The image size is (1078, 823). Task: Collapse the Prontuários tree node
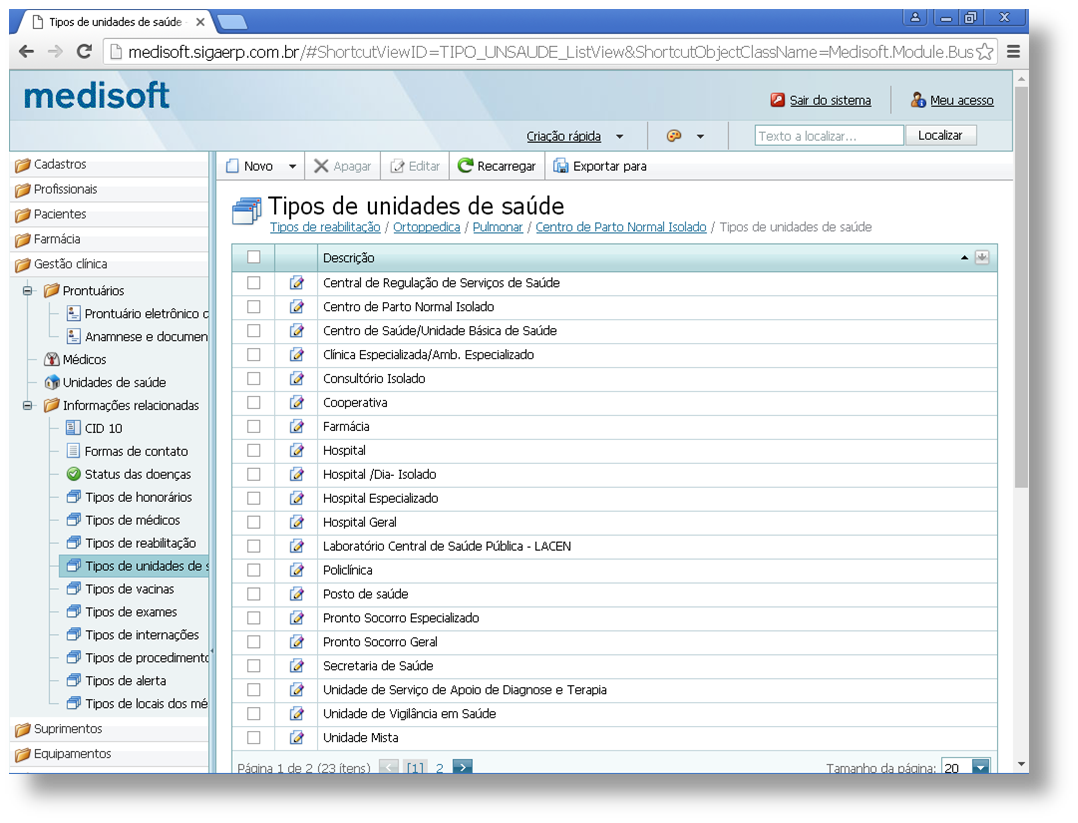[28, 290]
